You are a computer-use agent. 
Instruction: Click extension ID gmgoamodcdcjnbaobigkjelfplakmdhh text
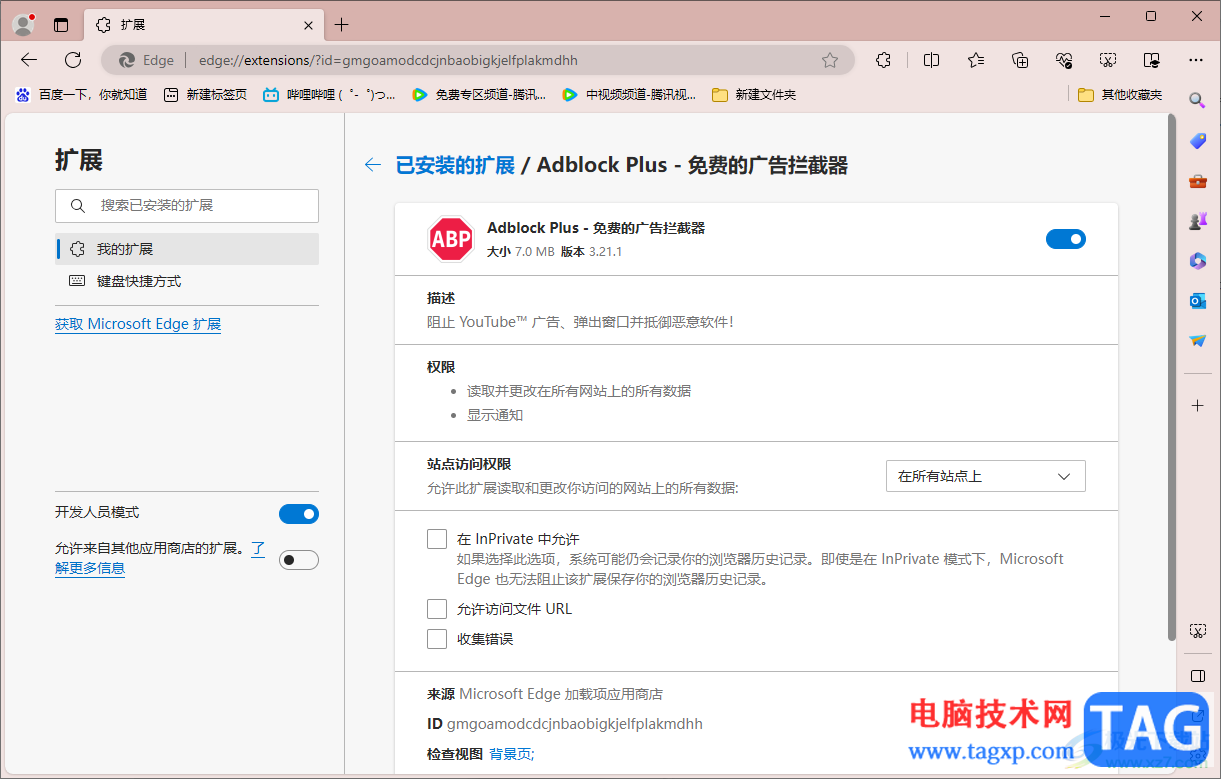pos(574,724)
